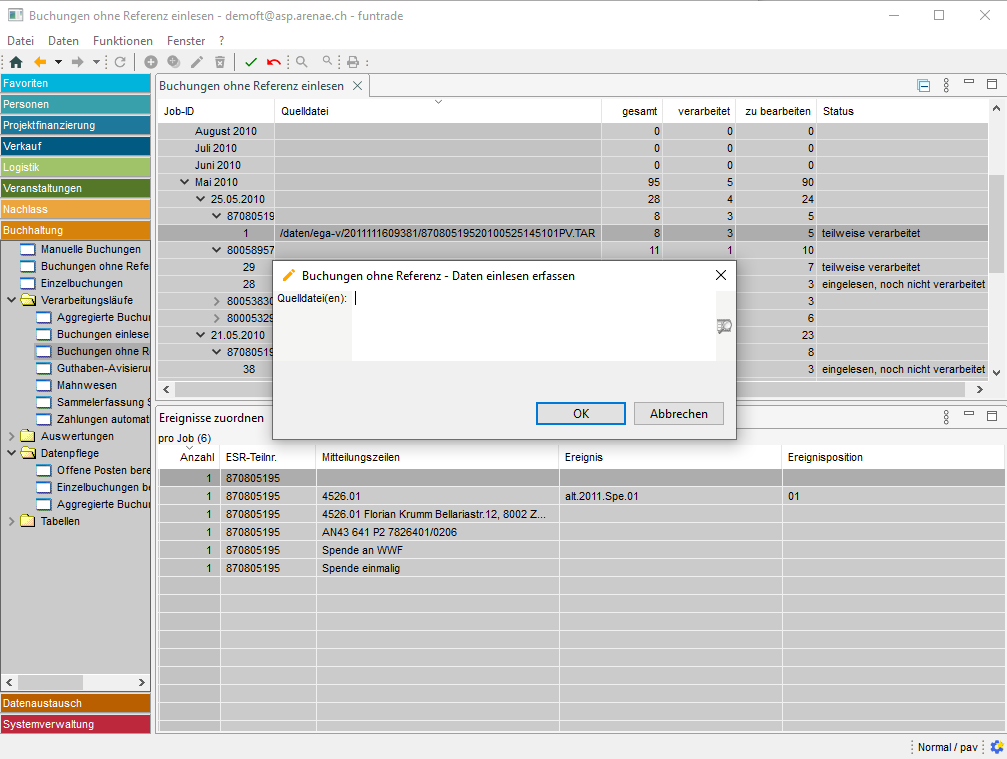This screenshot has width=1007, height=759.
Task: Open the back-arrow history dropdown
Action: pos(58,62)
